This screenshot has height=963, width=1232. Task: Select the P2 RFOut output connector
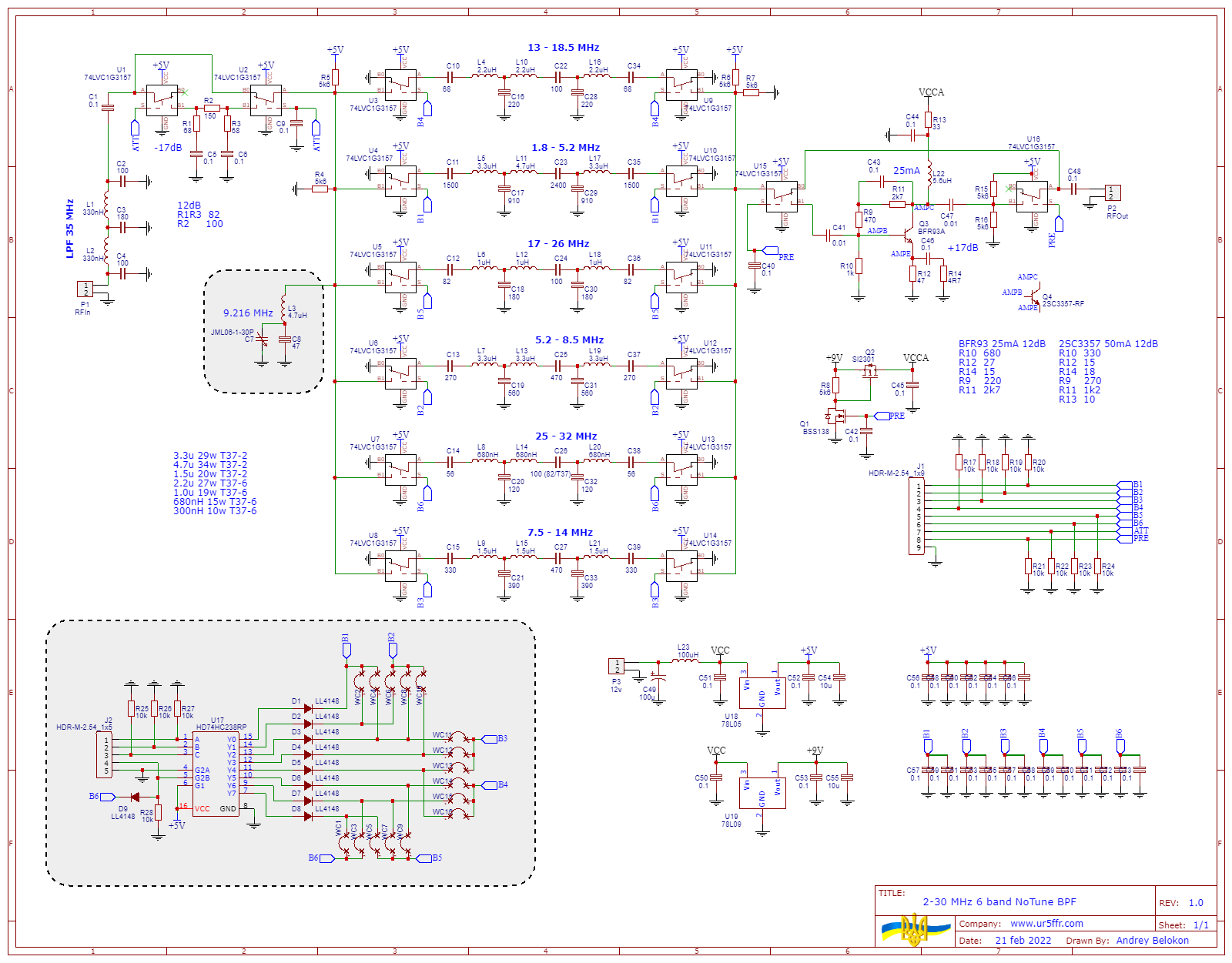point(1112,192)
